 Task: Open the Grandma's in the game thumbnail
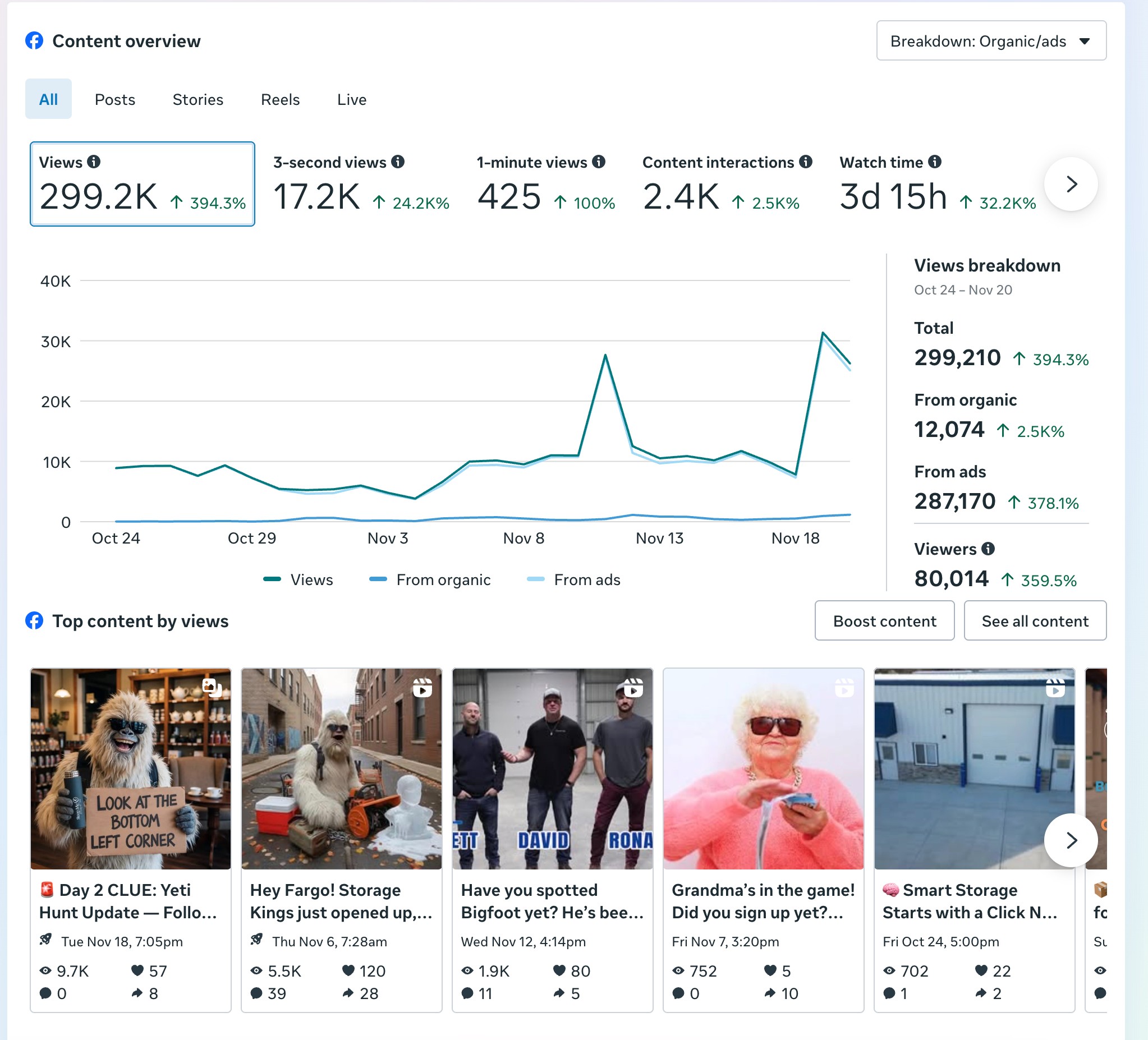[x=764, y=769]
